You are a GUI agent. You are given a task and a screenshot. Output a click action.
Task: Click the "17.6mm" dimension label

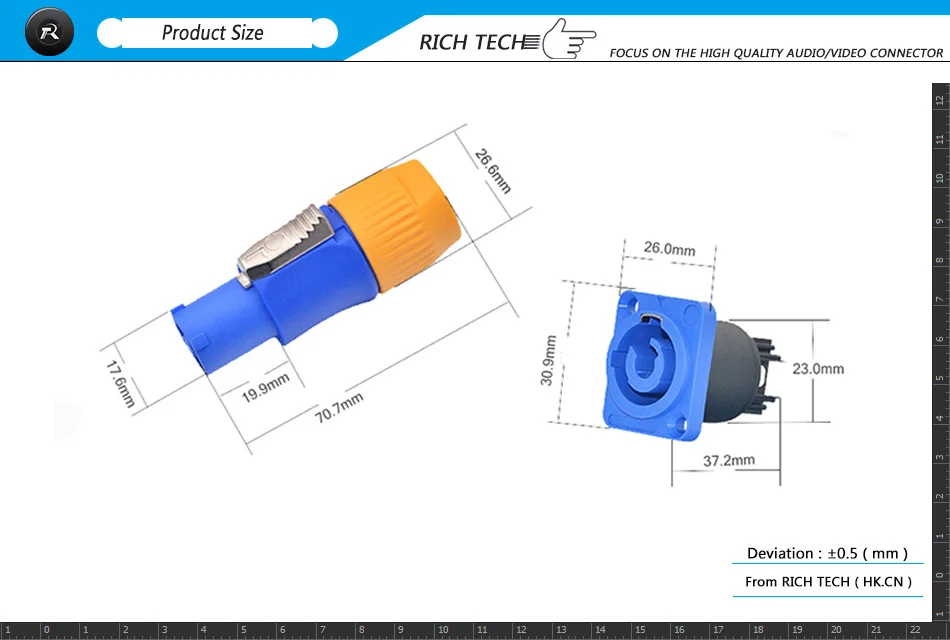(120, 384)
